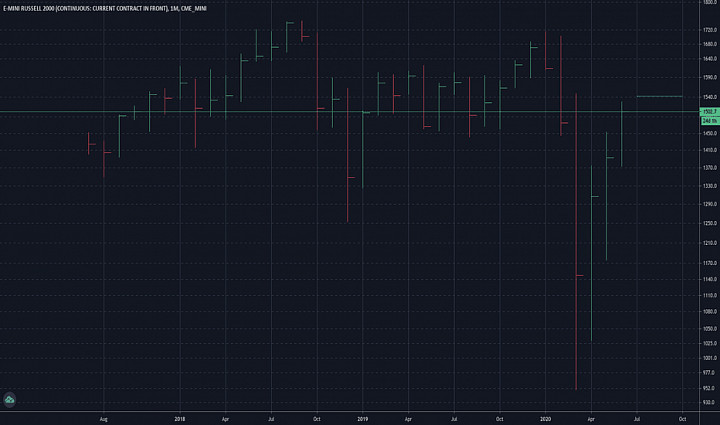Click the 1170.0 price axis label
The height and width of the screenshot is (425, 720).
(x=709, y=263)
